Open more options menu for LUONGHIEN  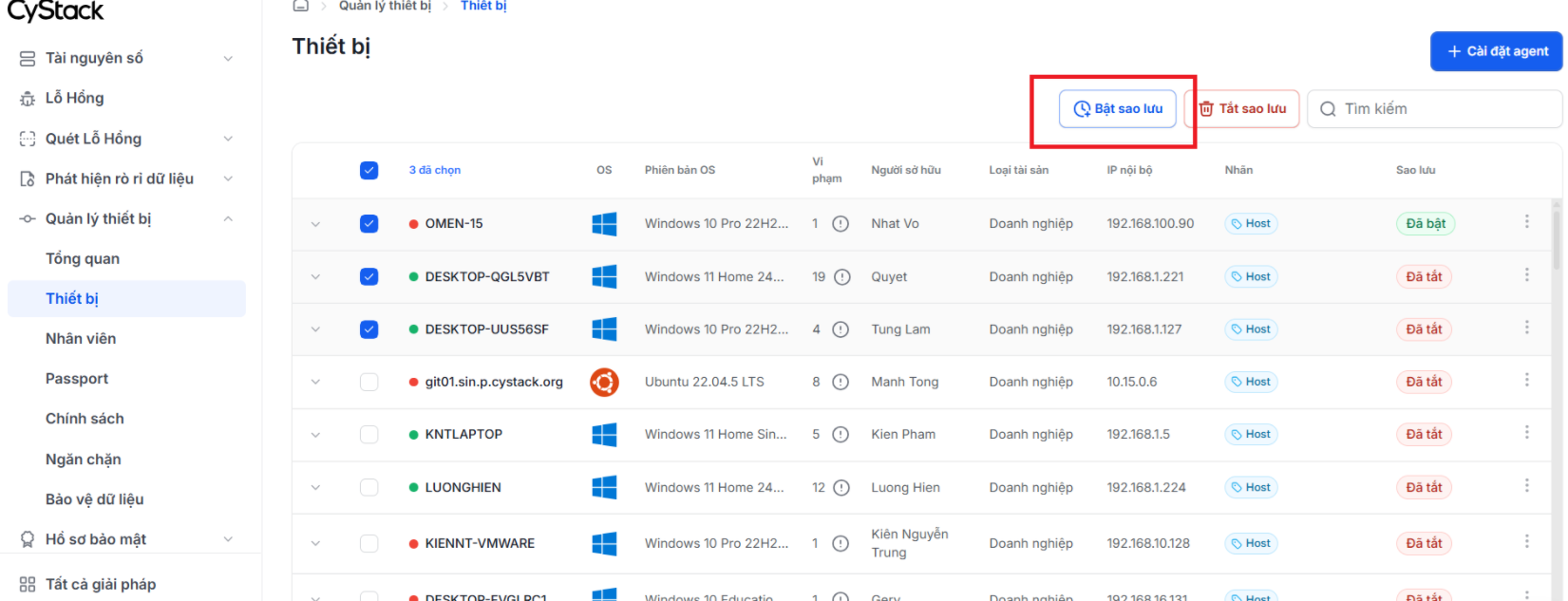click(1527, 484)
